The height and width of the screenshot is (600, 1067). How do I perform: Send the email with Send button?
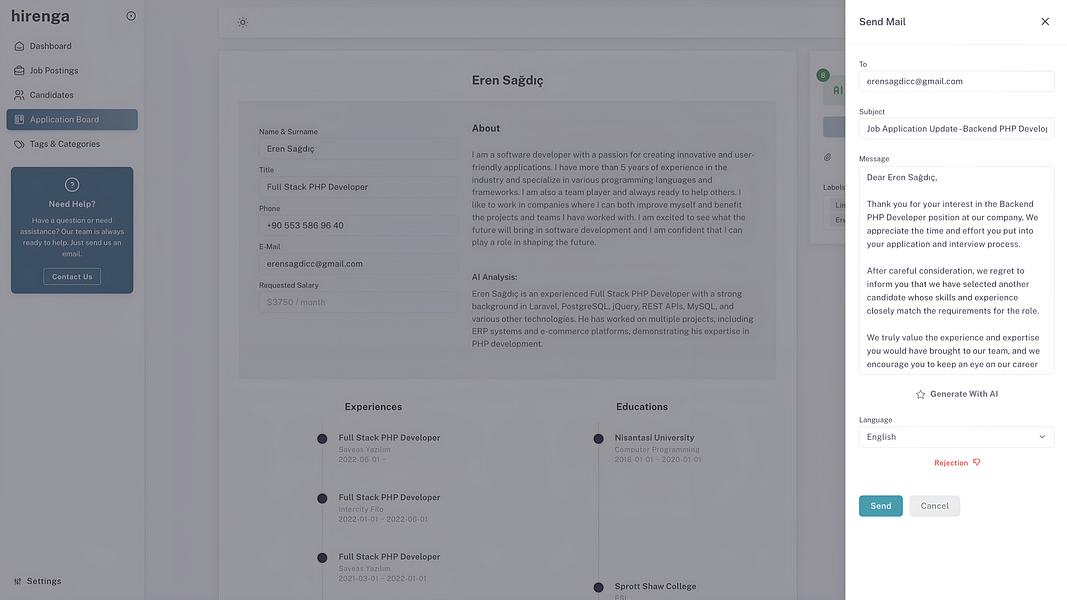[x=881, y=506]
